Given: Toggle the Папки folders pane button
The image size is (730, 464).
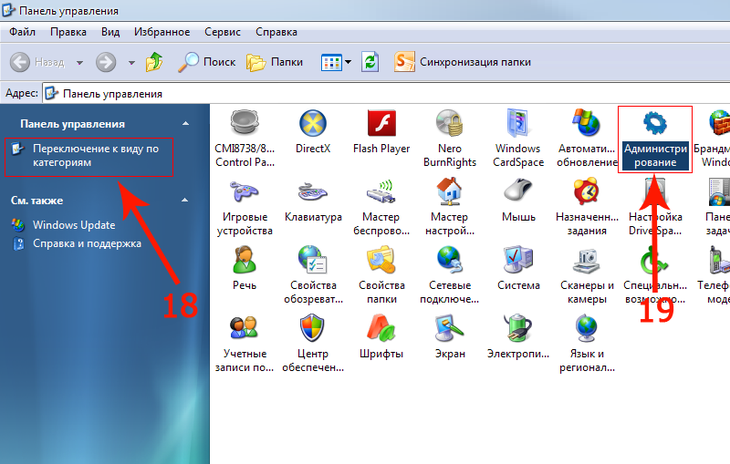Looking at the screenshot, I should coord(275,62).
